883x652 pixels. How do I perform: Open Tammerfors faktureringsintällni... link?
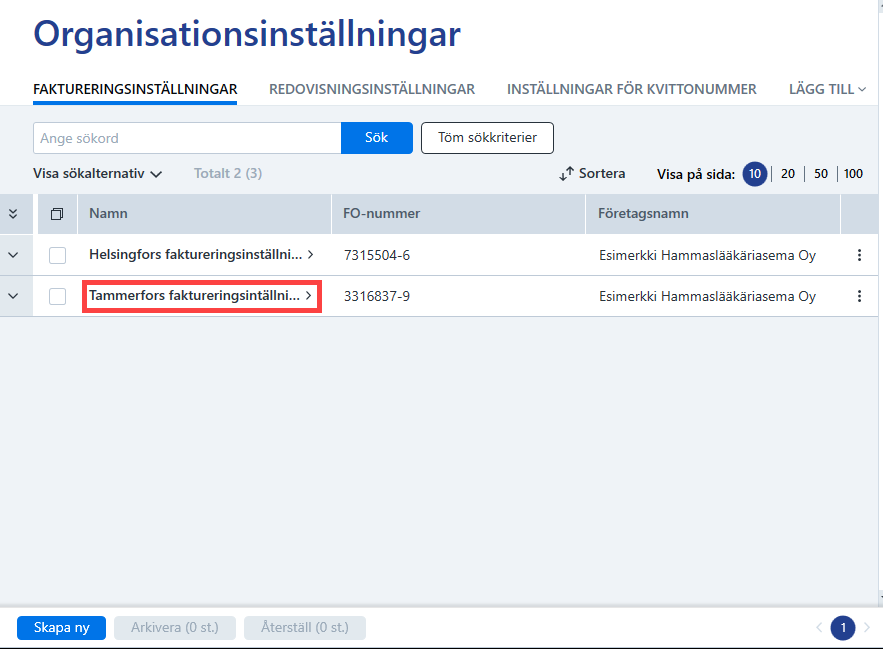(x=200, y=296)
